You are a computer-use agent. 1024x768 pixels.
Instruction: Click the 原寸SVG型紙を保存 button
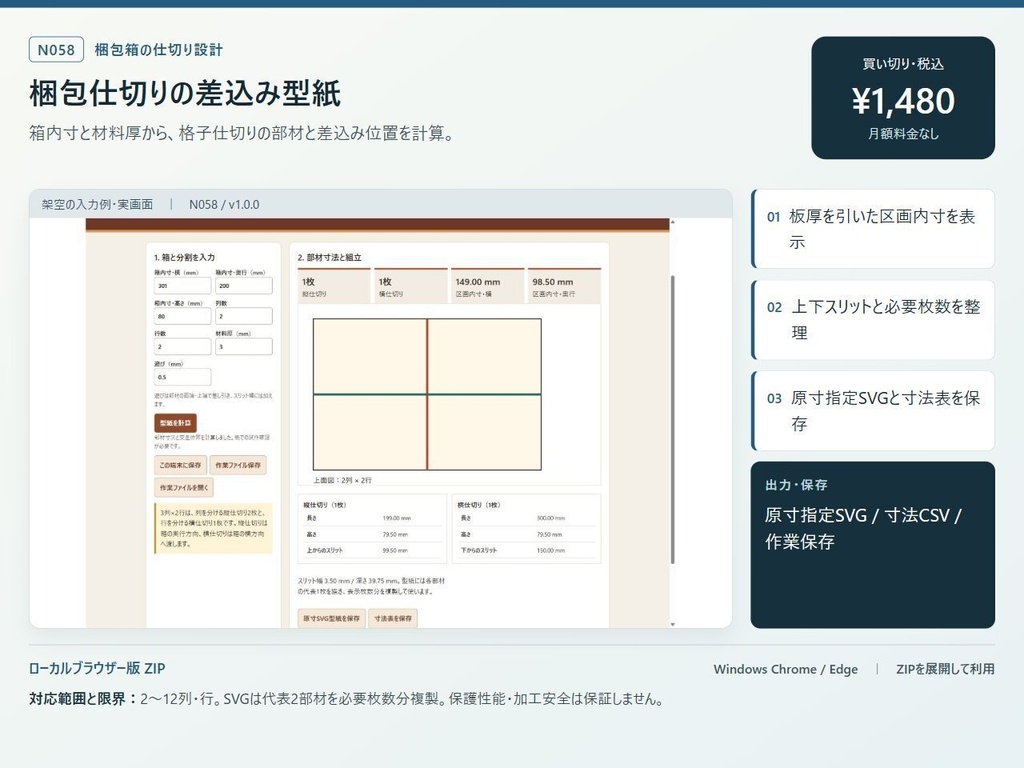point(331,618)
